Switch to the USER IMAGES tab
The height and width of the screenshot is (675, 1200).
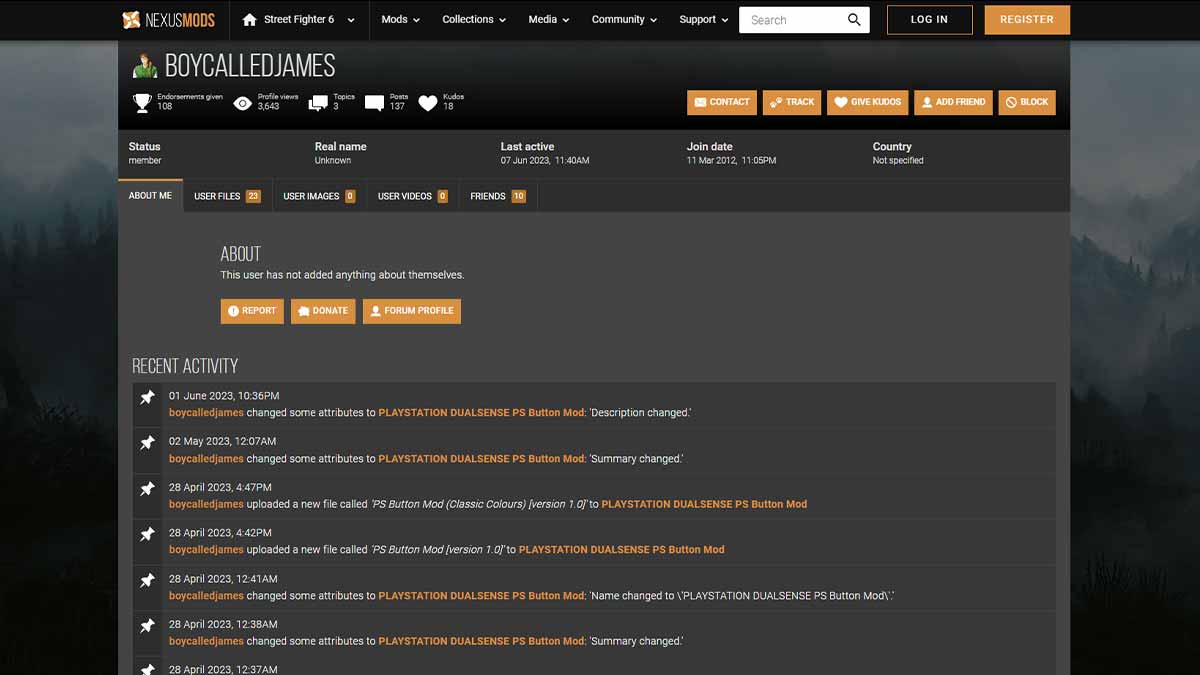click(319, 196)
